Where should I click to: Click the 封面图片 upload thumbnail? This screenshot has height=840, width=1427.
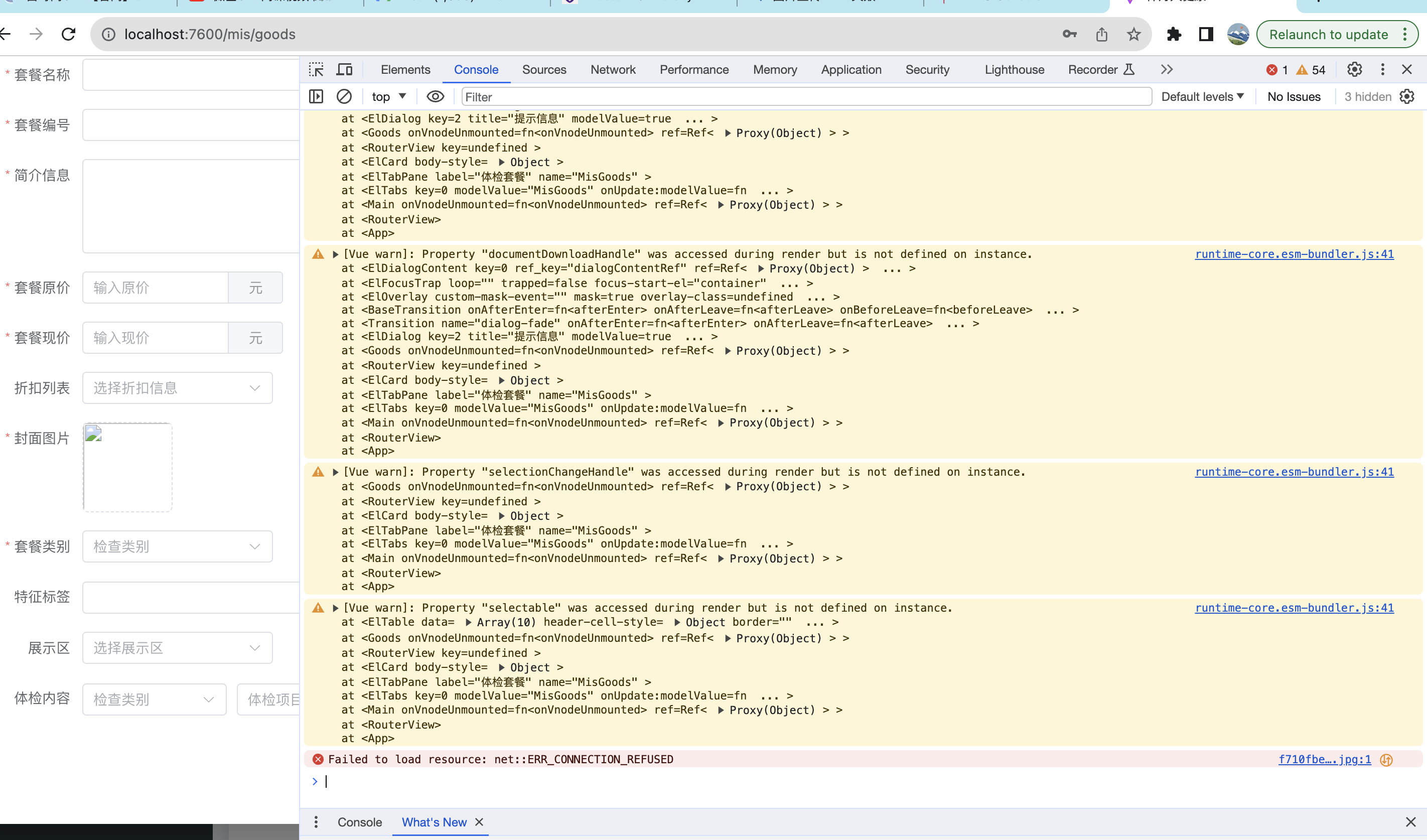pos(127,468)
